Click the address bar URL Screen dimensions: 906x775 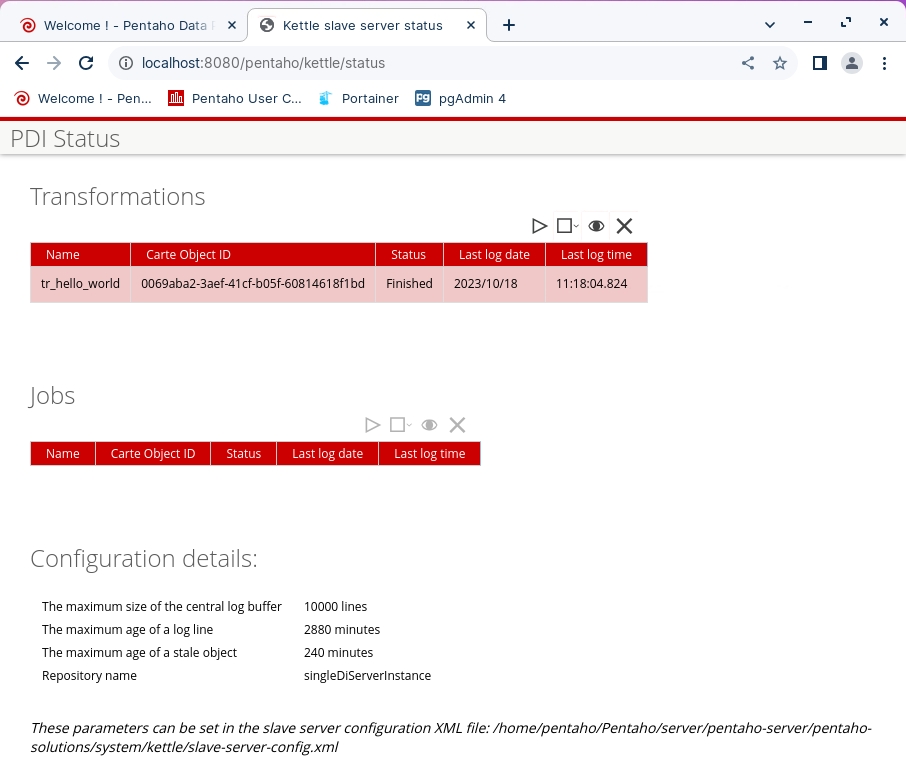pyautogui.click(x=263, y=63)
